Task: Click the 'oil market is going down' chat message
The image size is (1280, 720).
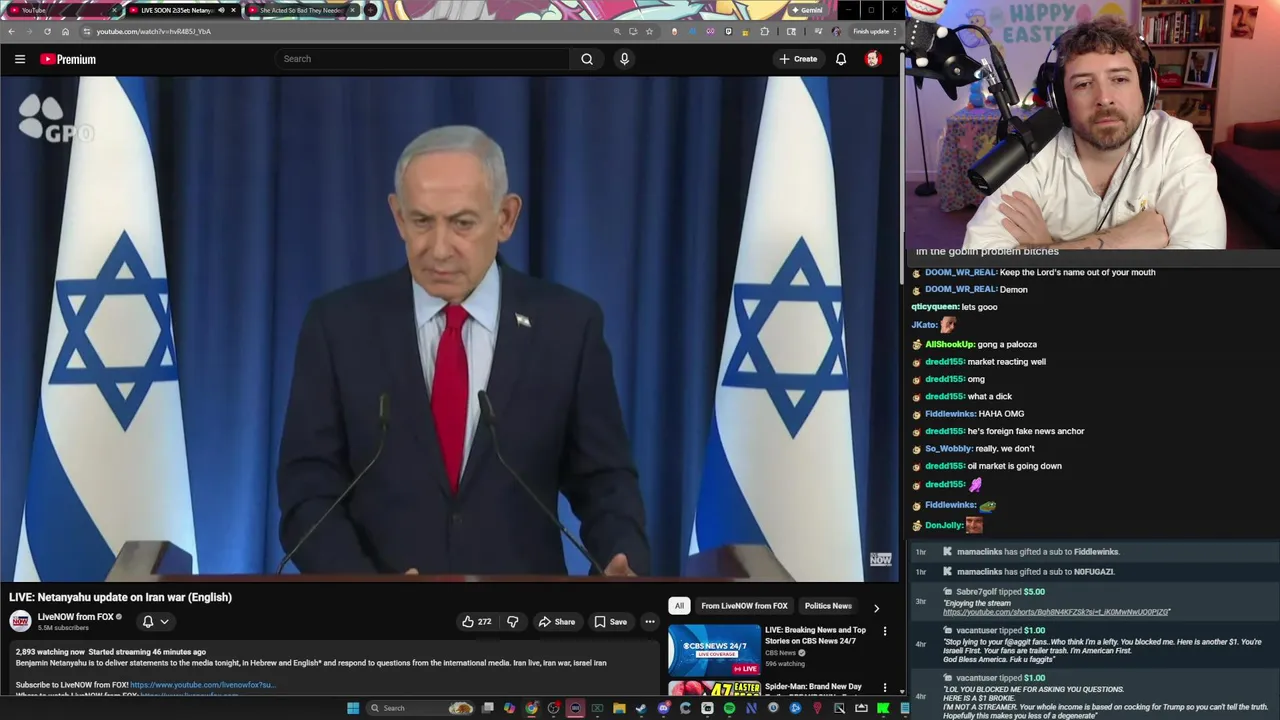Action: [x=1014, y=466]
